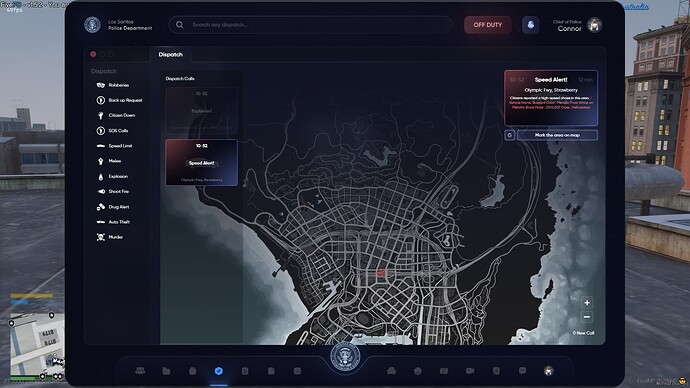The image size is (690, 388).
Task: Select the Back up Request category
Action: pyautogui.click(x=119, y=100)
